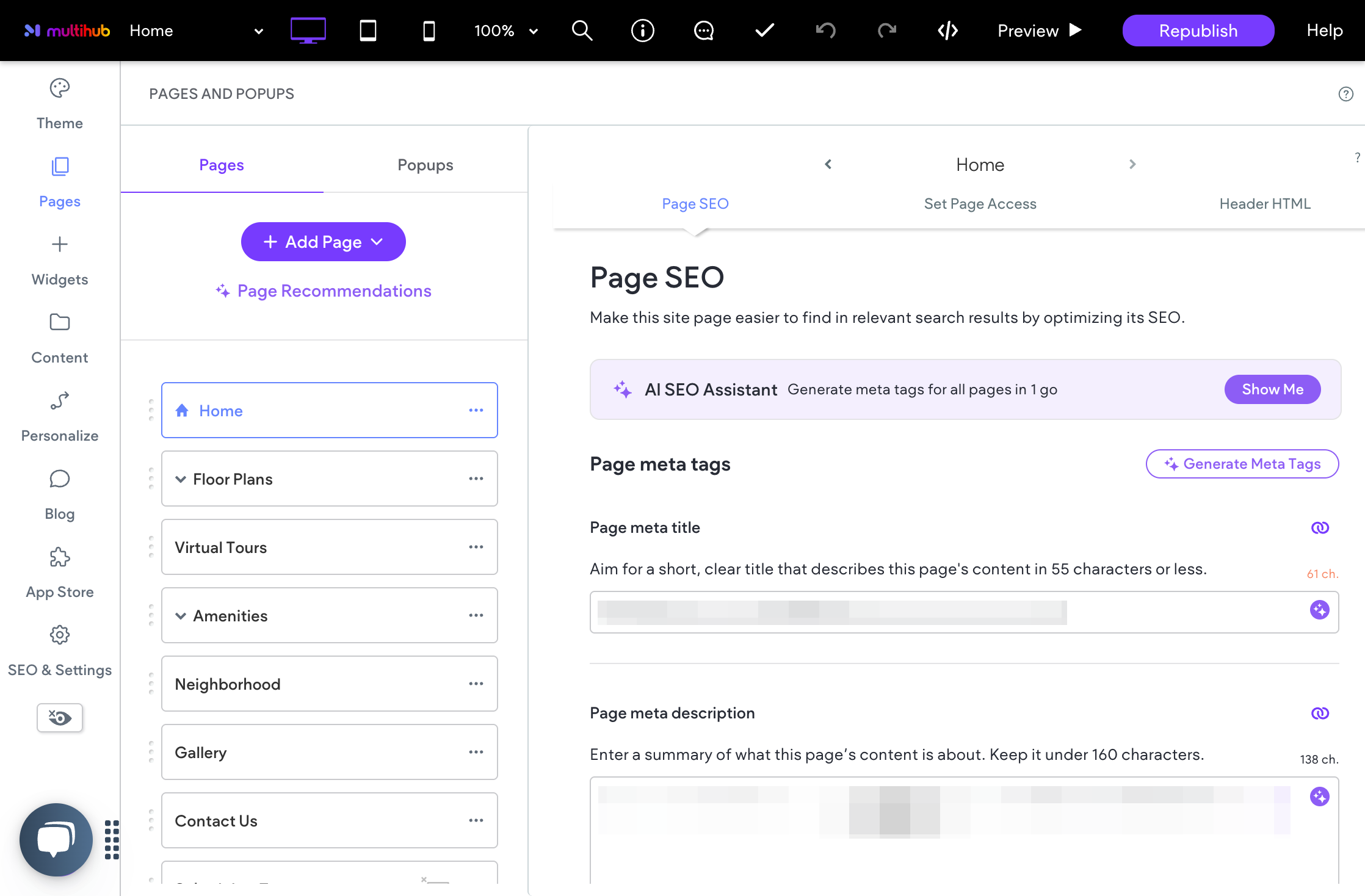Select the Page SEO tab
Viewport: 1365px width, 896px height.
(695, 204)
